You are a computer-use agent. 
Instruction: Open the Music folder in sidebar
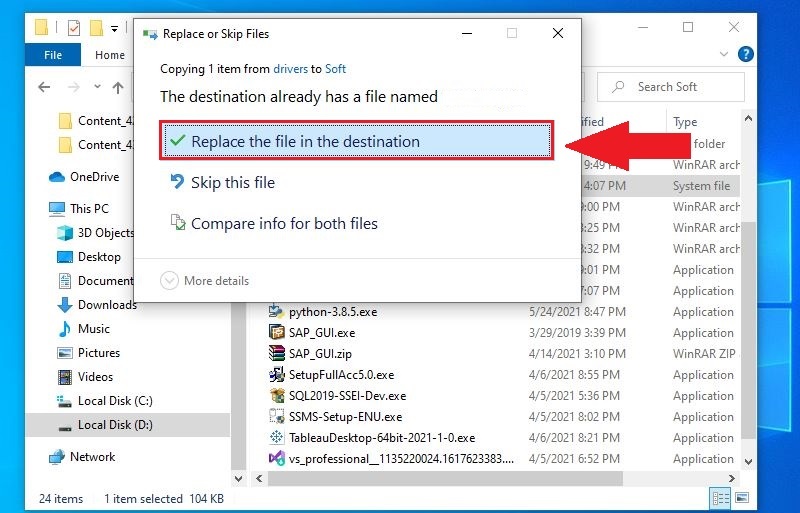click(84, 329)
